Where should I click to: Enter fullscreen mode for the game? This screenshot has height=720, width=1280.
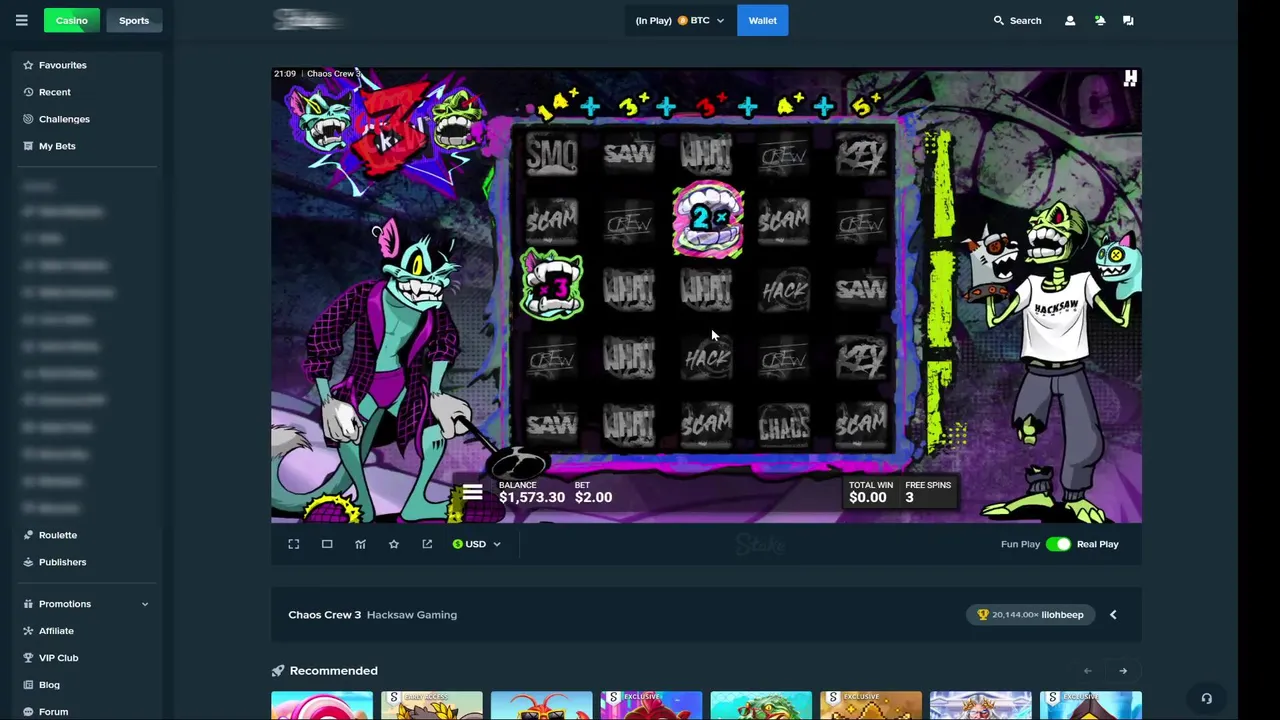pos(294,544)
